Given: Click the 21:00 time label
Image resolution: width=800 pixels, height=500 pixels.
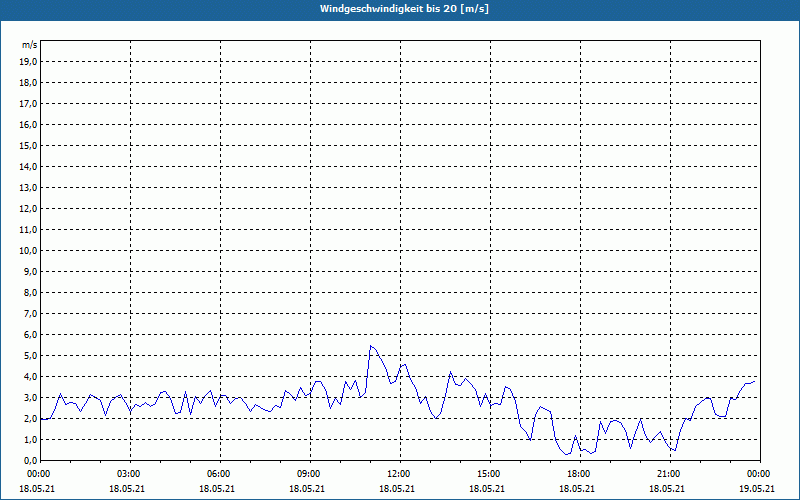Looking at the screenshot, I should click(x=667, y=474).
